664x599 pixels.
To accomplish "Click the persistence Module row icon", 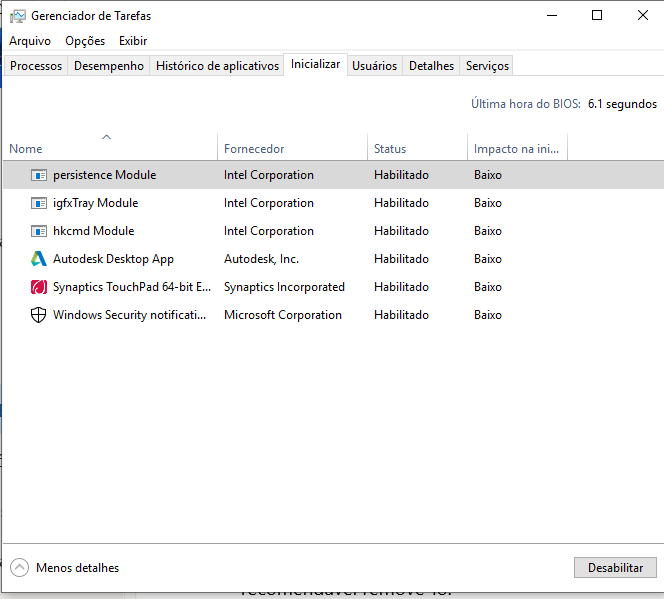I will [39, 175].
